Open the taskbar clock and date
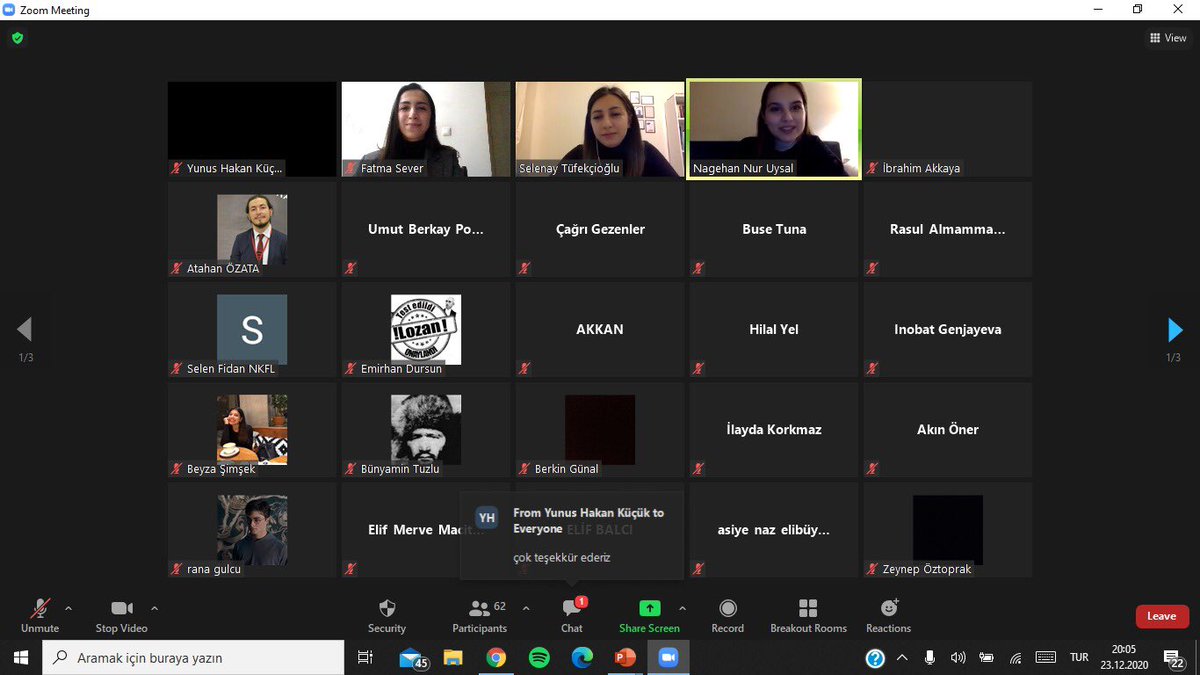Screen dimensions: 1200x675 pyautogui.click(x=1123, y=658)
